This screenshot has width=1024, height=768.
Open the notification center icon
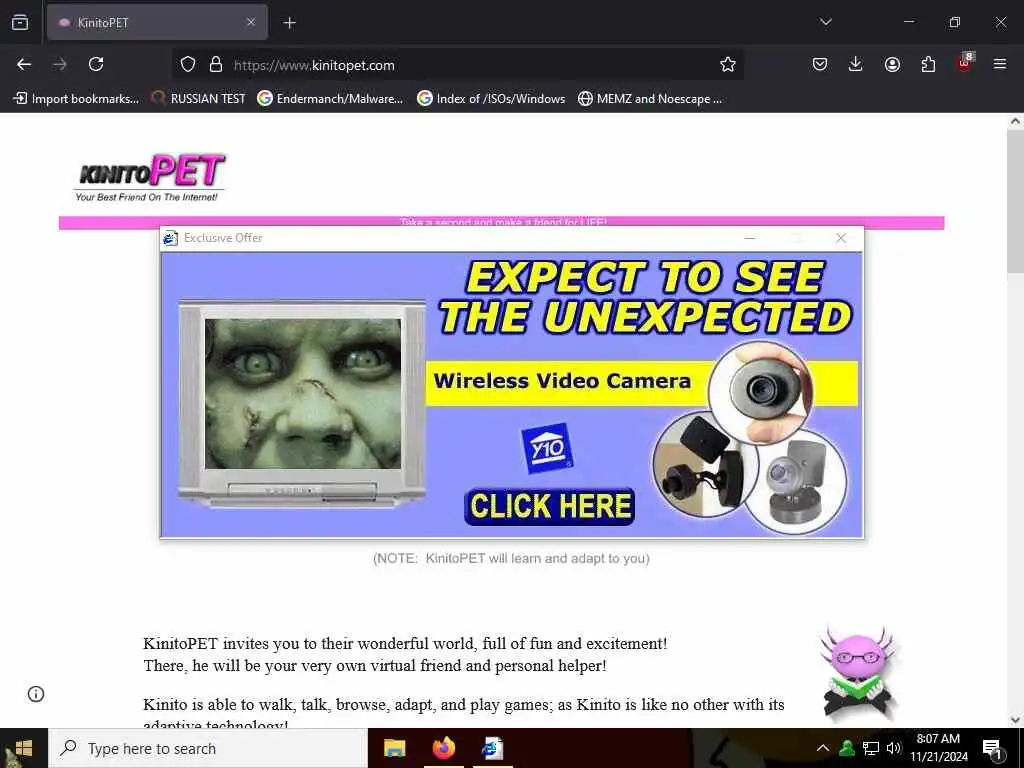pos(993,749)
